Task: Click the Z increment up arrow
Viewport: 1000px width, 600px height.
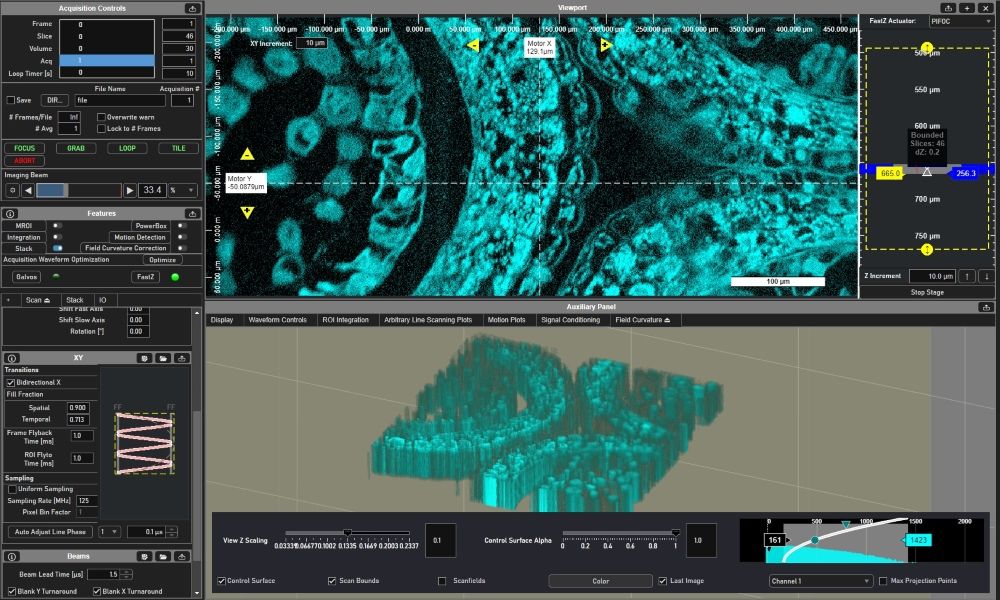Action: click(x=968, y=276)
